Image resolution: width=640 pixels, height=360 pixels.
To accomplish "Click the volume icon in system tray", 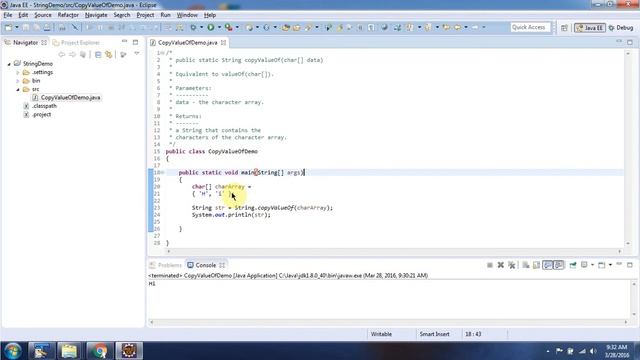I will 593,351.
